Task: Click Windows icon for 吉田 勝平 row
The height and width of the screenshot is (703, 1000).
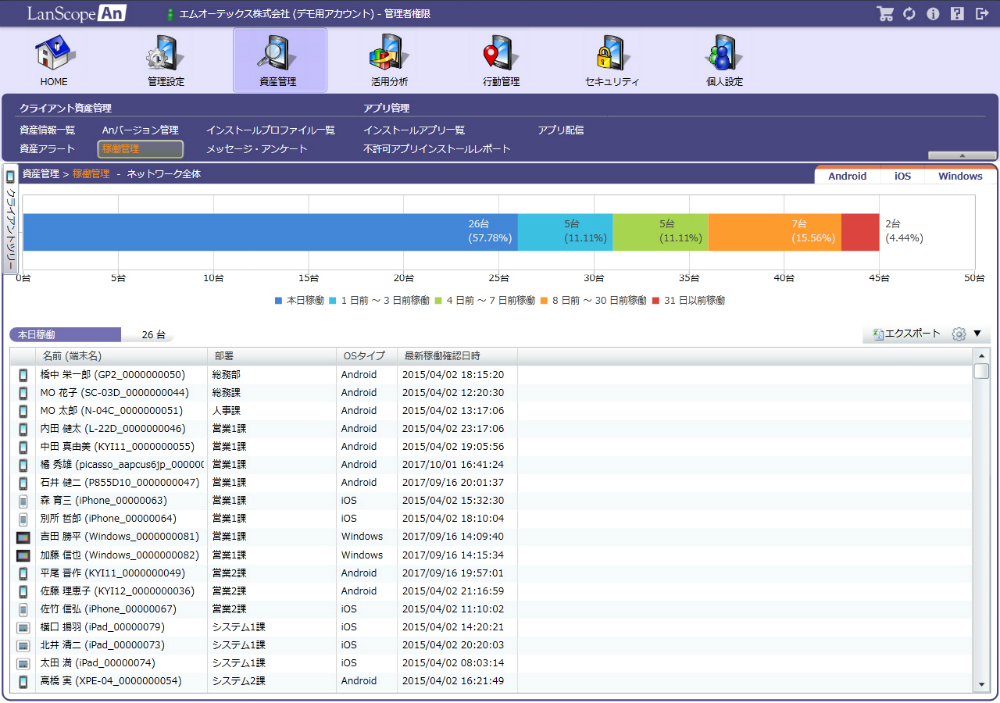Action: (23, 537)
